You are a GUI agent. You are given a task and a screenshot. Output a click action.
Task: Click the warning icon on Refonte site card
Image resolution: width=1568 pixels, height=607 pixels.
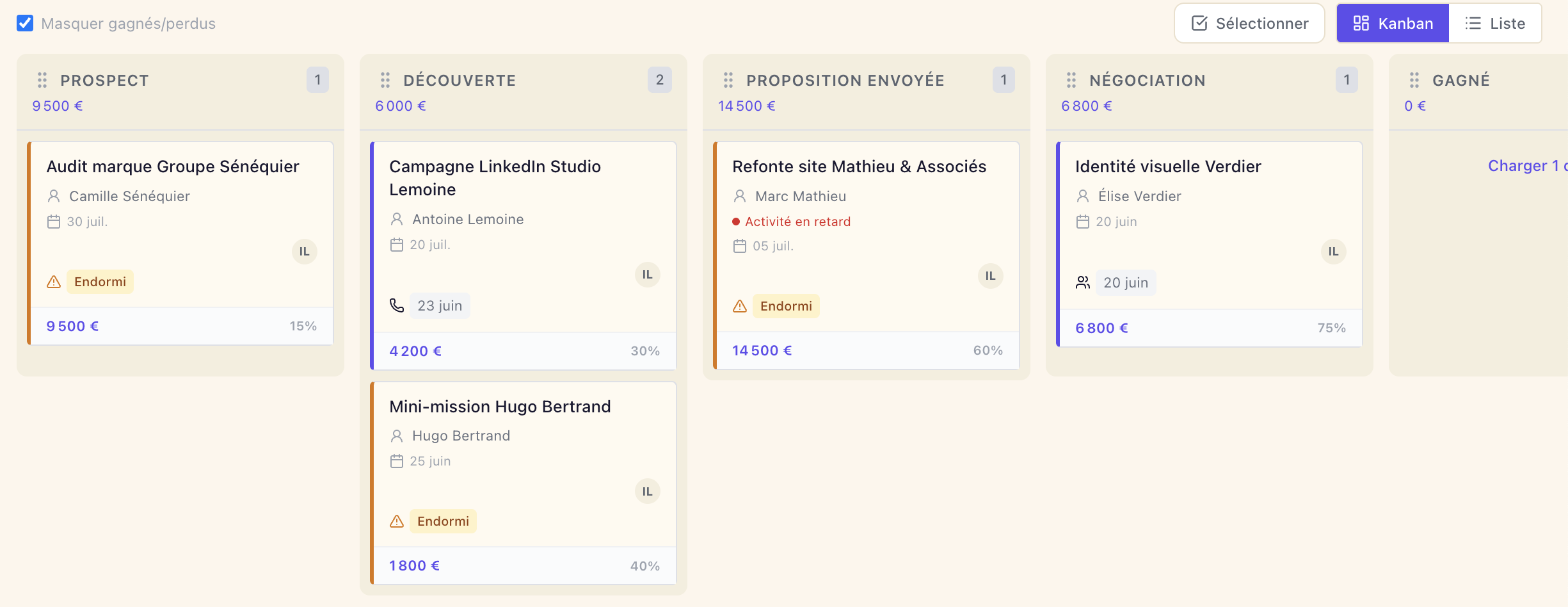coord(740,306)
